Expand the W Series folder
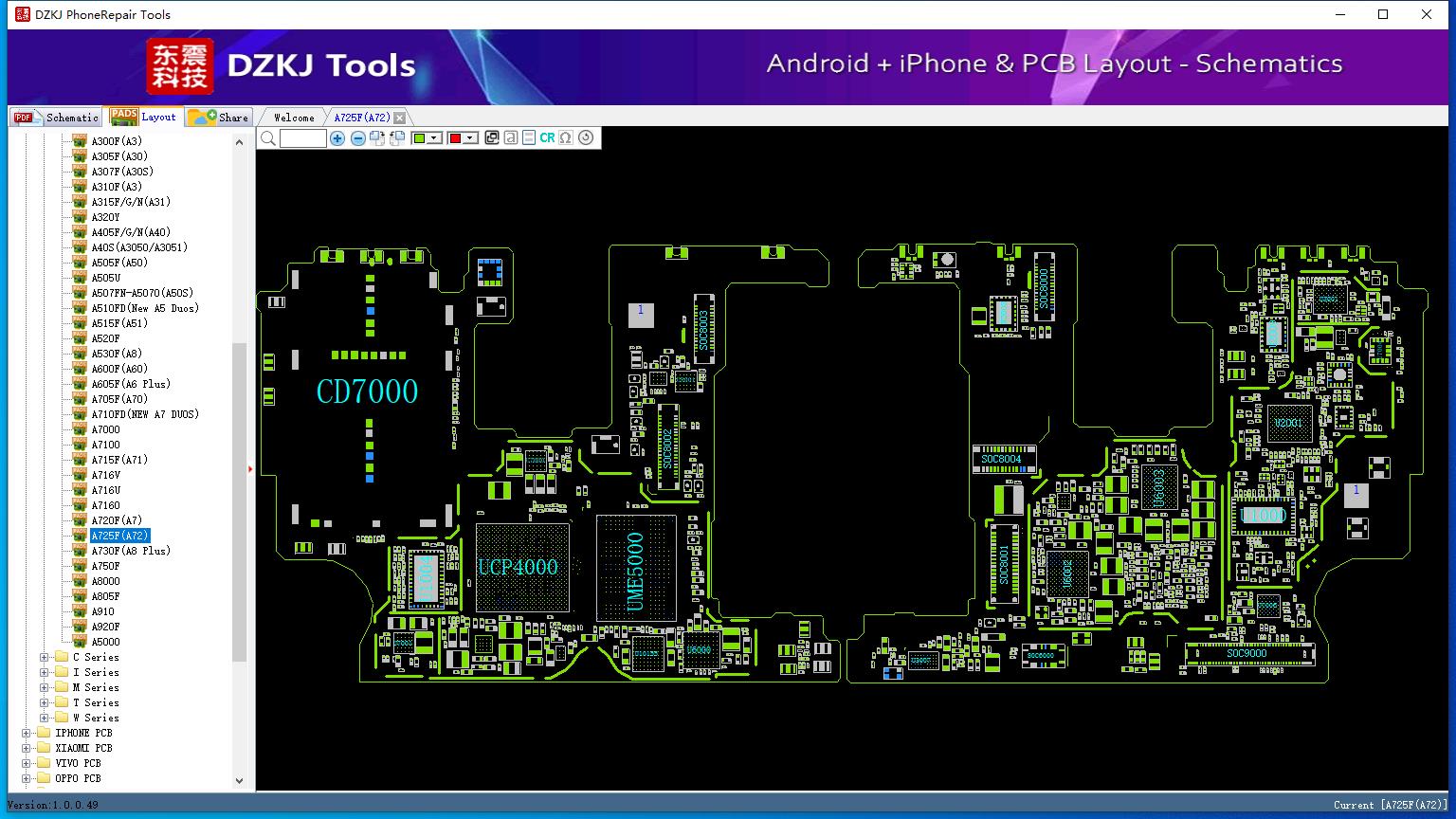 pos(44,718)
